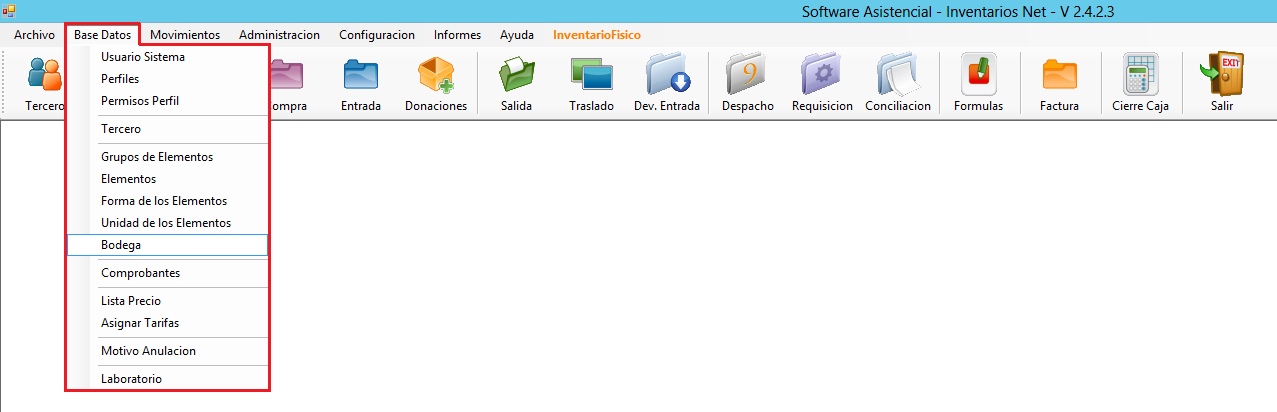The image size is (1277, 412).
Task: Click the Salida toolbar icon
Action: [516, 77]
